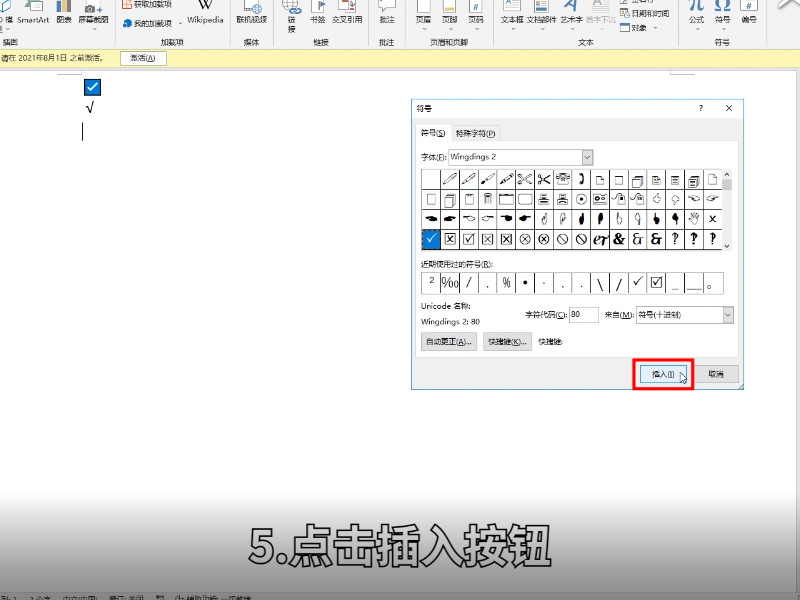The height and width of the screenshot is (600, 800).
Task: Insert a comment with 批注
Action: [387, 13]
